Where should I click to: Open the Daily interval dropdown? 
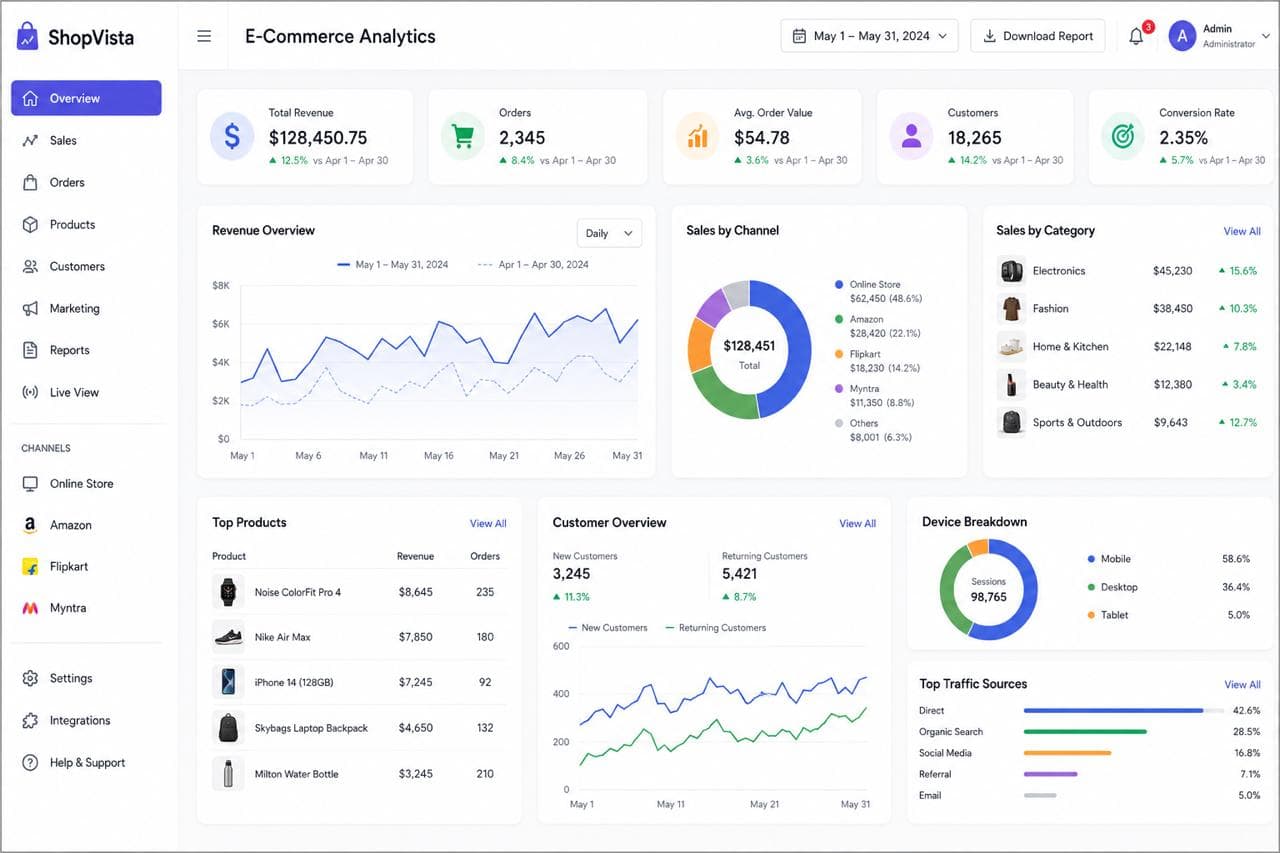pyautogui.click(x=609, y=233)
